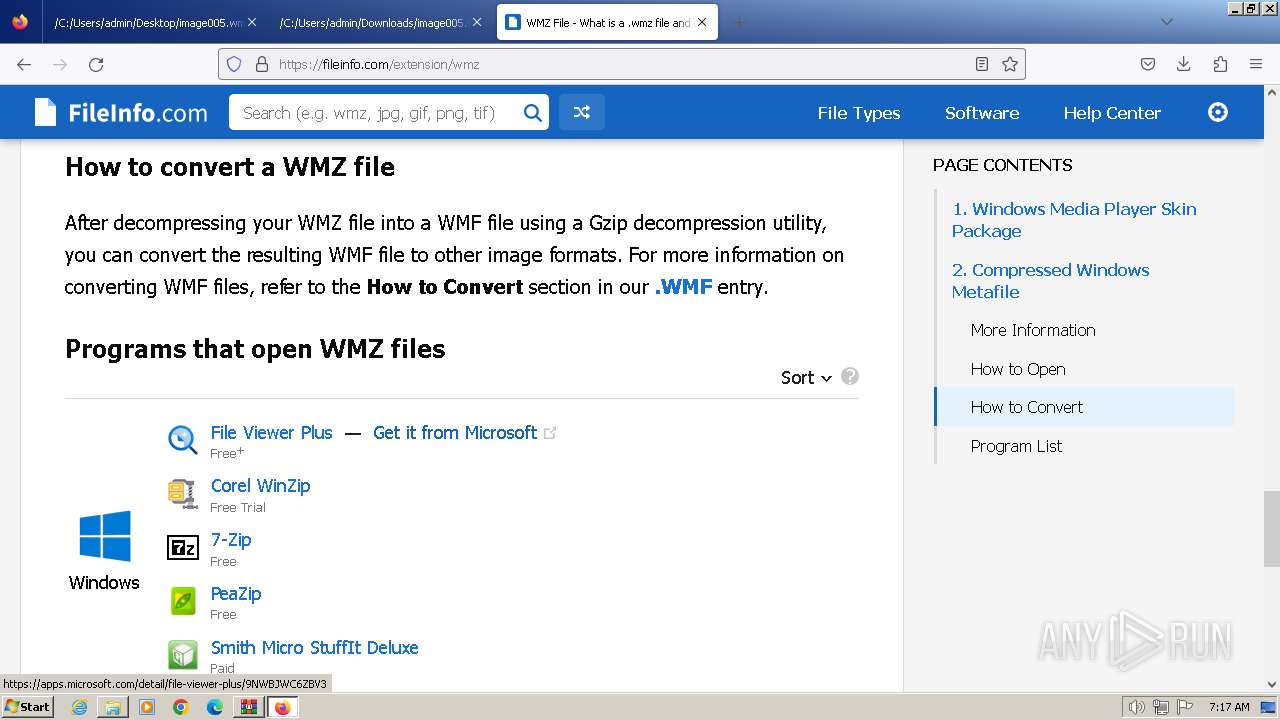
Task: Open the Help Center menu
Action: [x=1112, y=113]
